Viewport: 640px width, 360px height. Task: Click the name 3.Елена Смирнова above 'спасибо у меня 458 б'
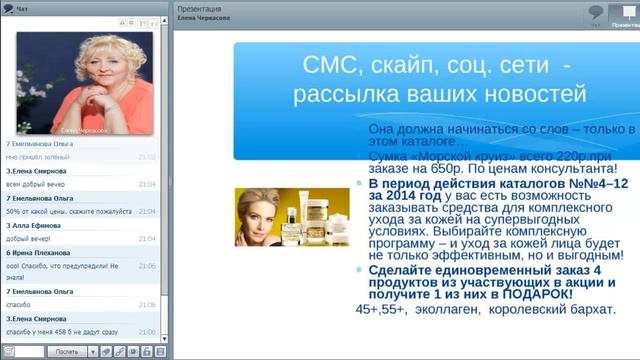[36, 318]
